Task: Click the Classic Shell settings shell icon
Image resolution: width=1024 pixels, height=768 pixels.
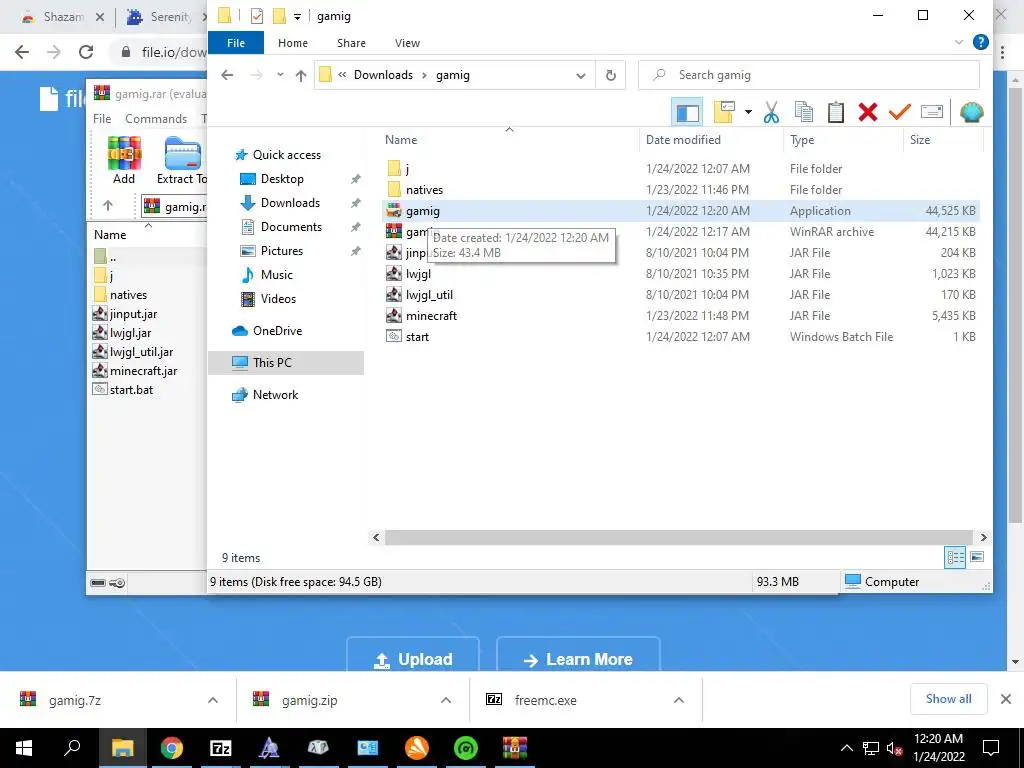Action: [972, 112]
